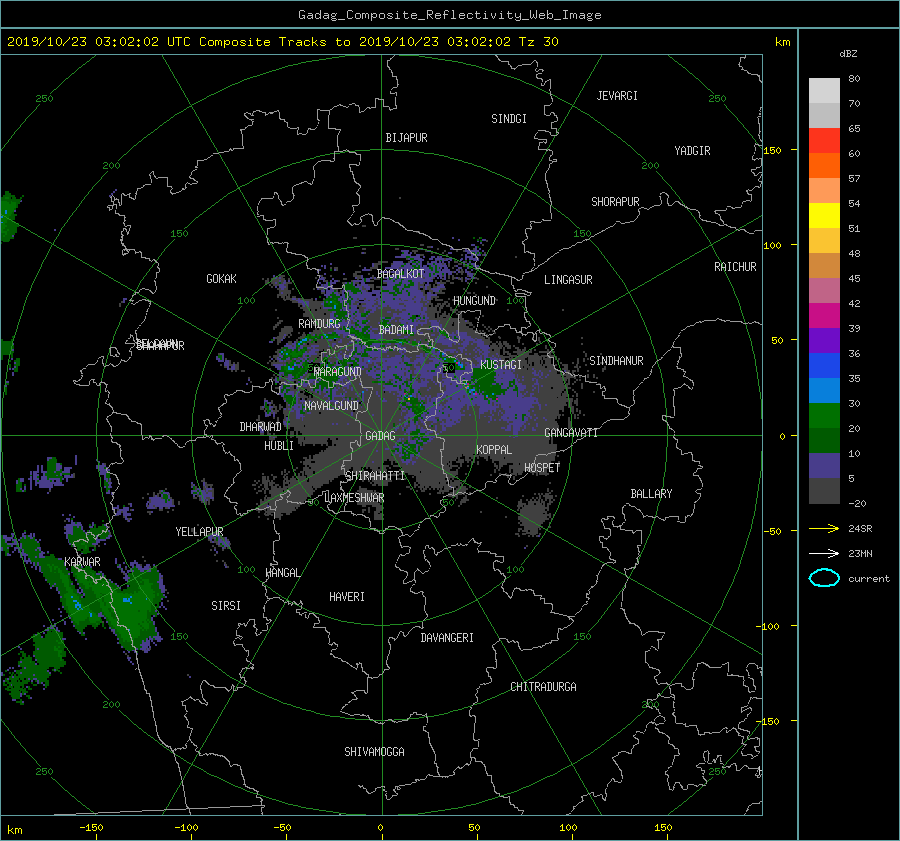Viewport: 900px width, 841px height.
Task: Select the dark gray swatch between 5 and -20 dBZ
Action: (x=824, y=491)
